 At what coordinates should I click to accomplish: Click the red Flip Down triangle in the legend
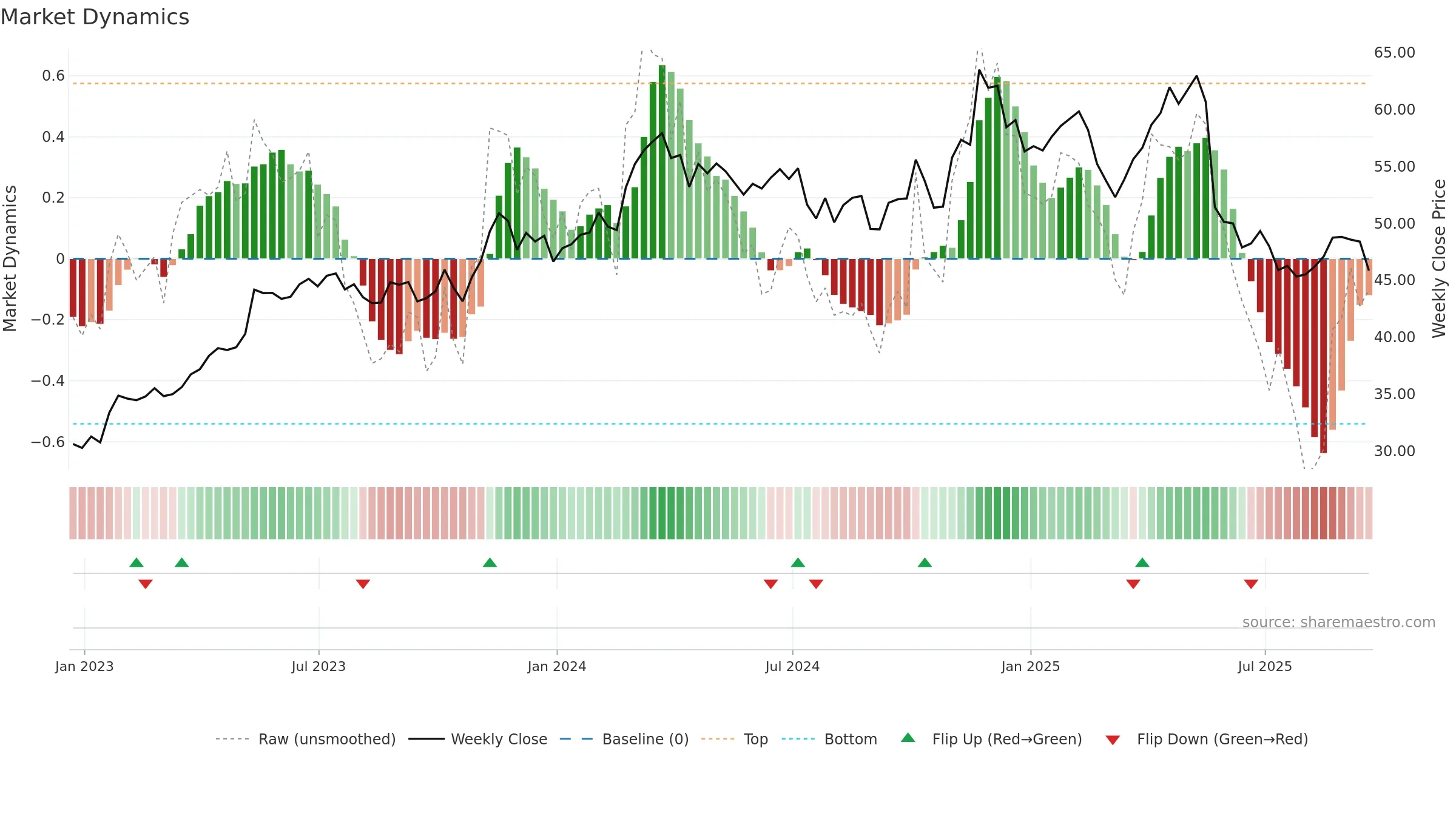(x=1113, y=740)
